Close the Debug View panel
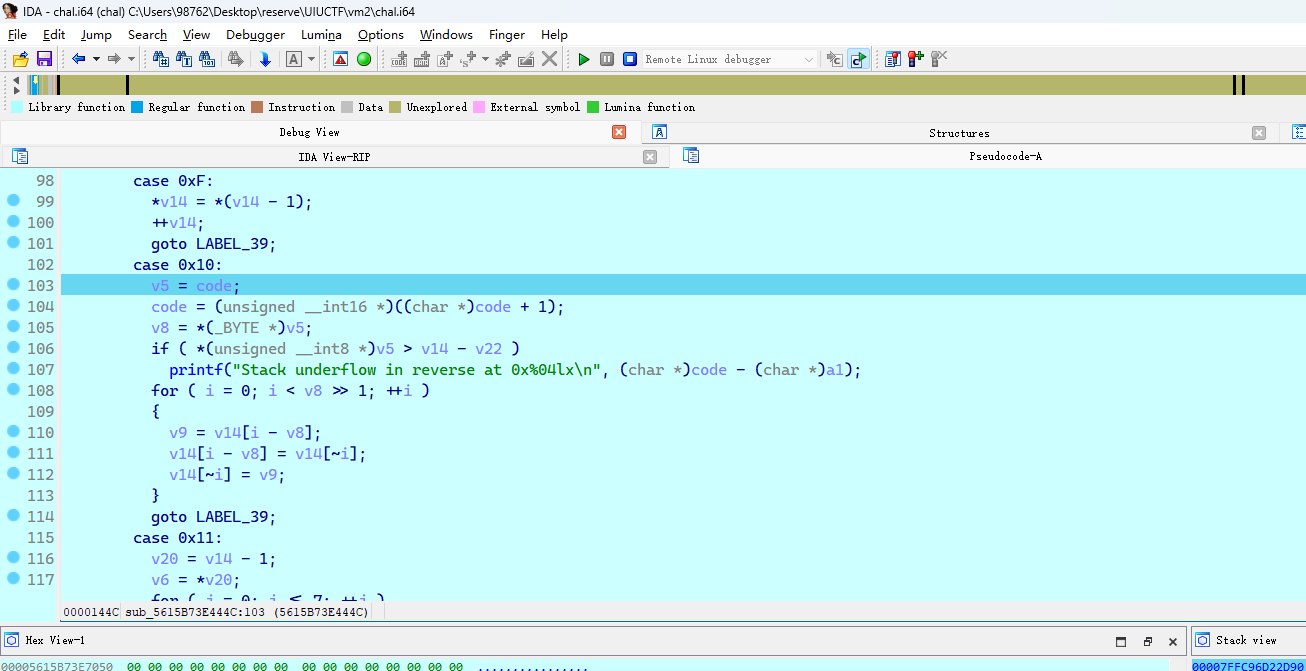 coord(619,132)
